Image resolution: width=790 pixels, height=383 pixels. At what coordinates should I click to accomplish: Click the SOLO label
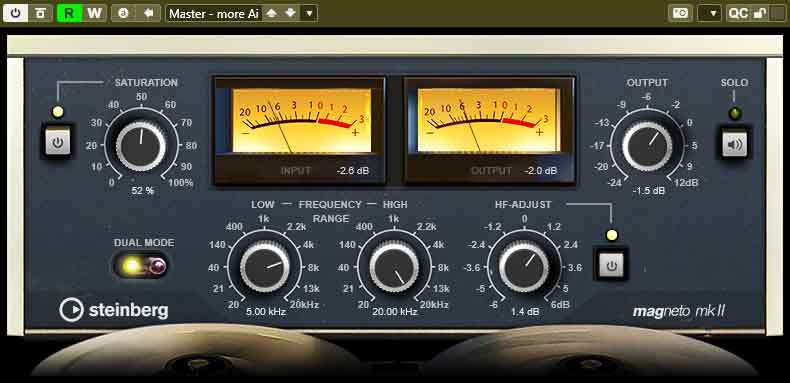click(x=734, y=83)
